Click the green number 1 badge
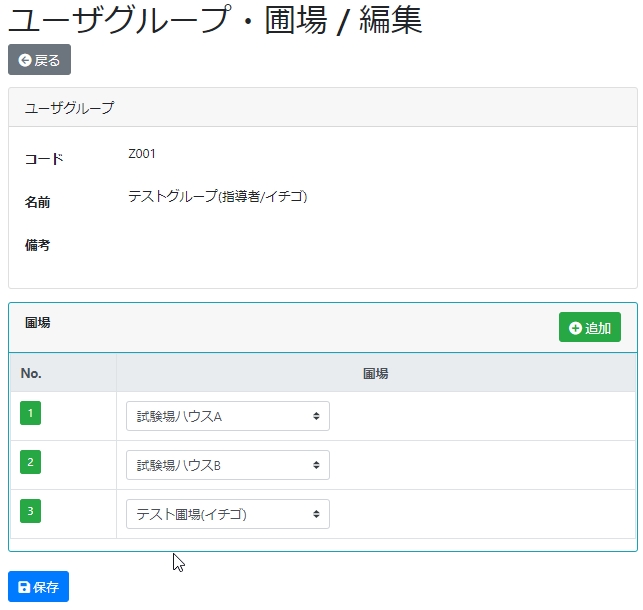Image resolution: width=643 pixels, height=610 pixels. point(30,413)
